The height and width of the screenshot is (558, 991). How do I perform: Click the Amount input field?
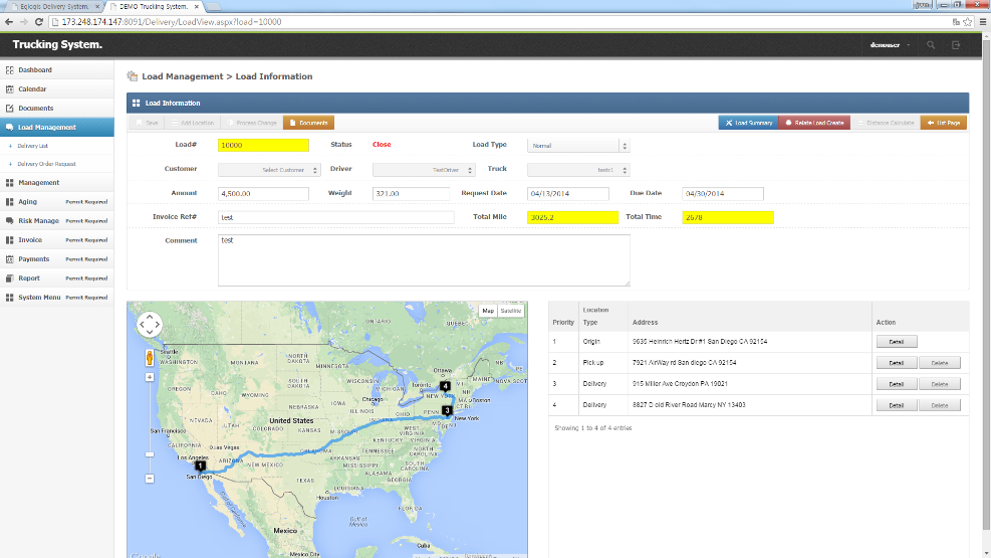click(264, 193)
